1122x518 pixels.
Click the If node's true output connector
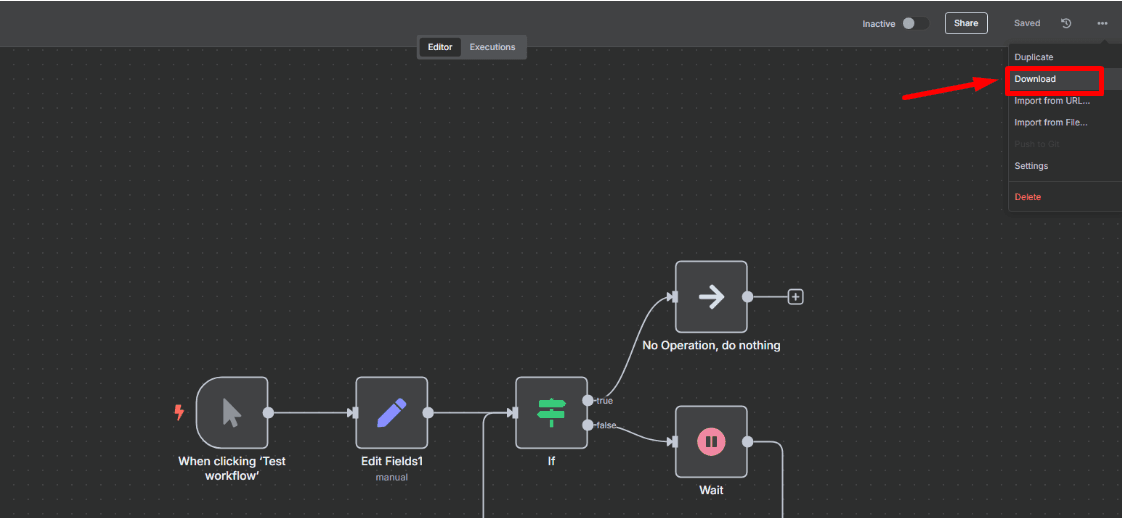[587, 400]
